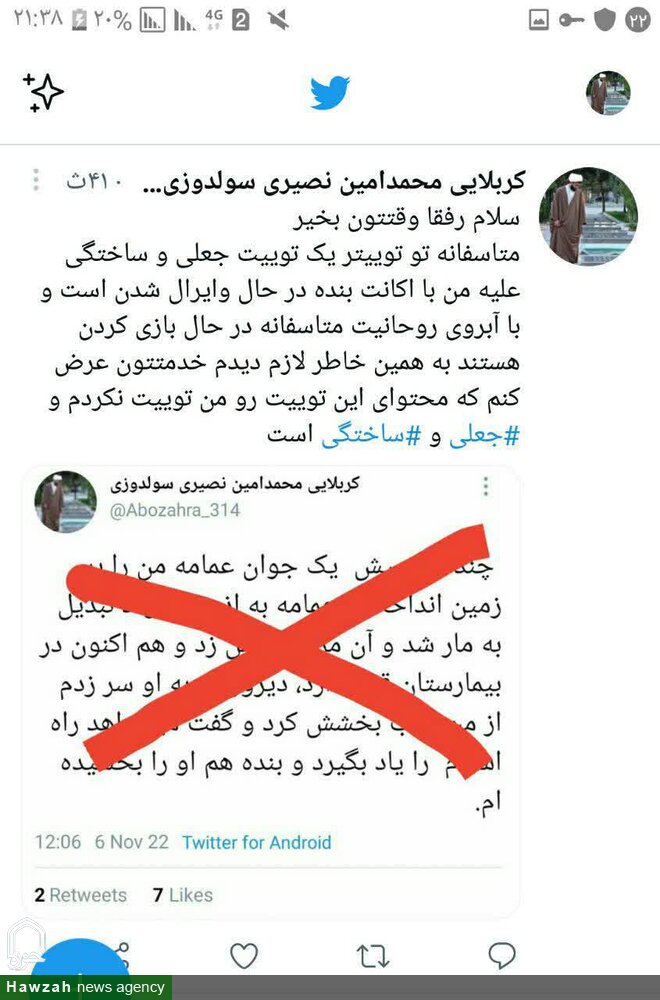
Task: Tap the @Abozahra_314 handle
Action: pos(174,510)
